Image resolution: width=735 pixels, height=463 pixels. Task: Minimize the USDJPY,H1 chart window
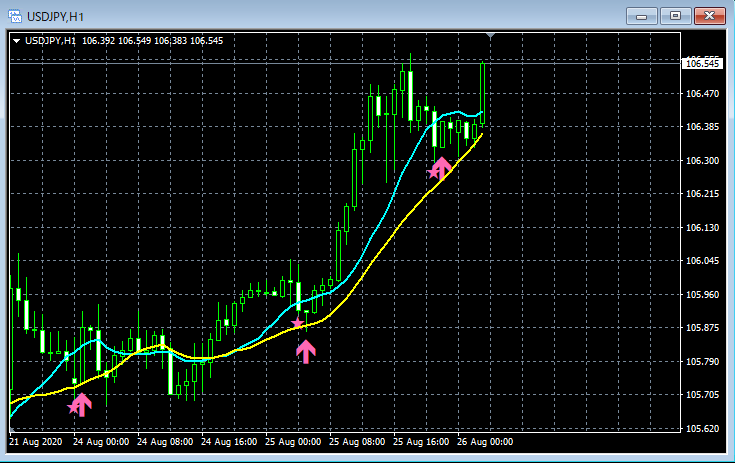(x=642, y=16)
